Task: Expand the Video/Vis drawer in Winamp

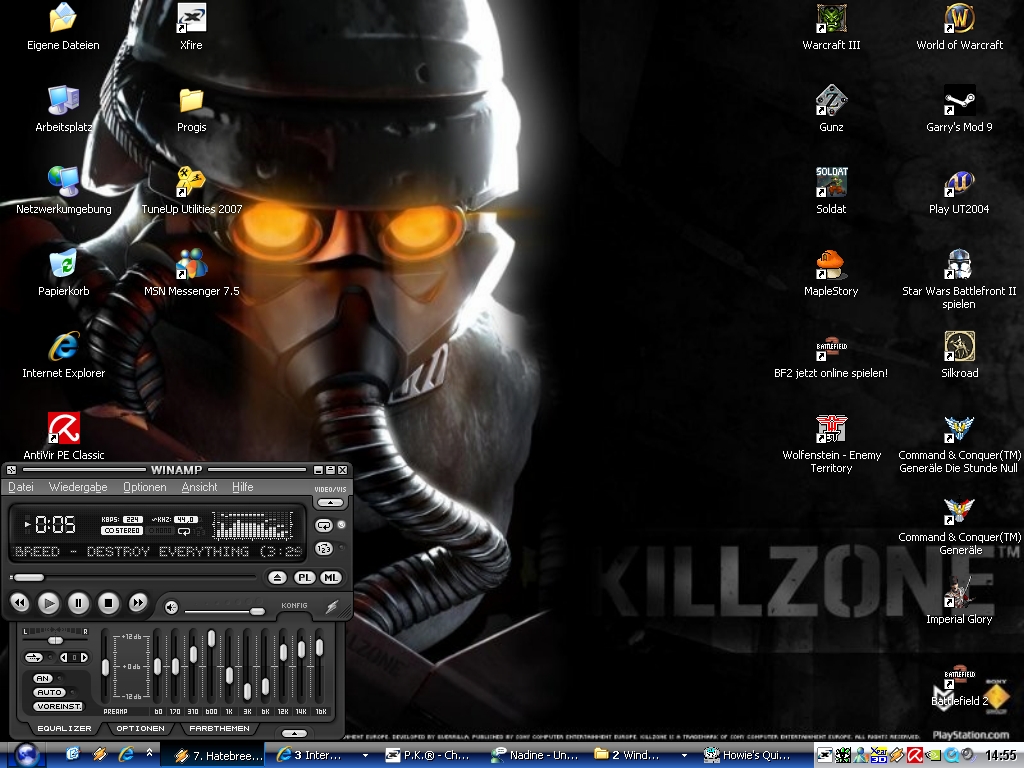Action: [x=330, y=503]
